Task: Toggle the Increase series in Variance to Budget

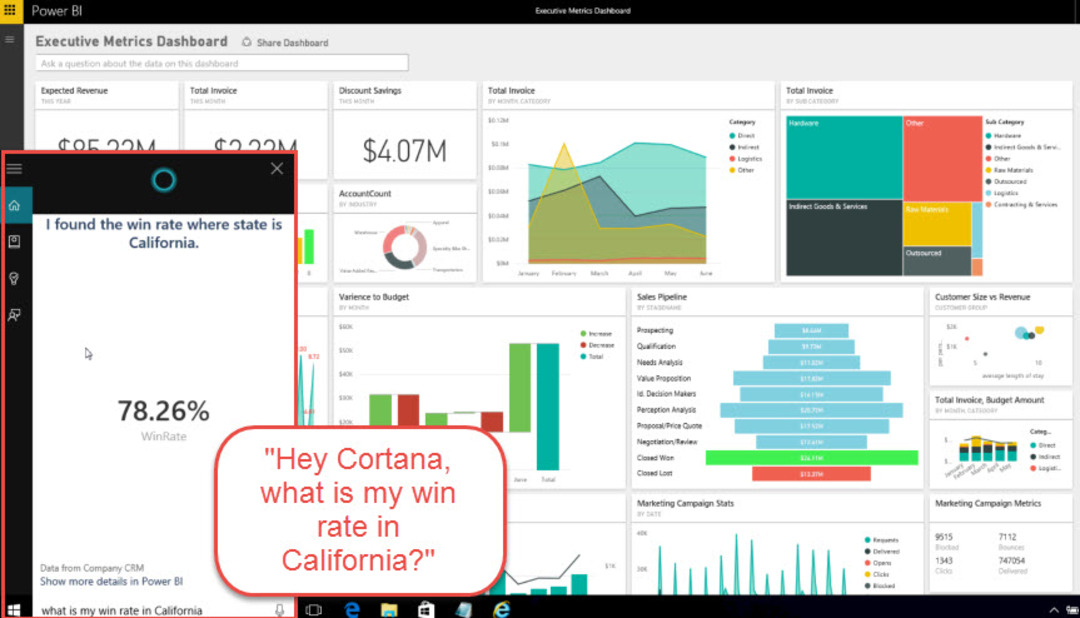Action: tap(600, 331)
